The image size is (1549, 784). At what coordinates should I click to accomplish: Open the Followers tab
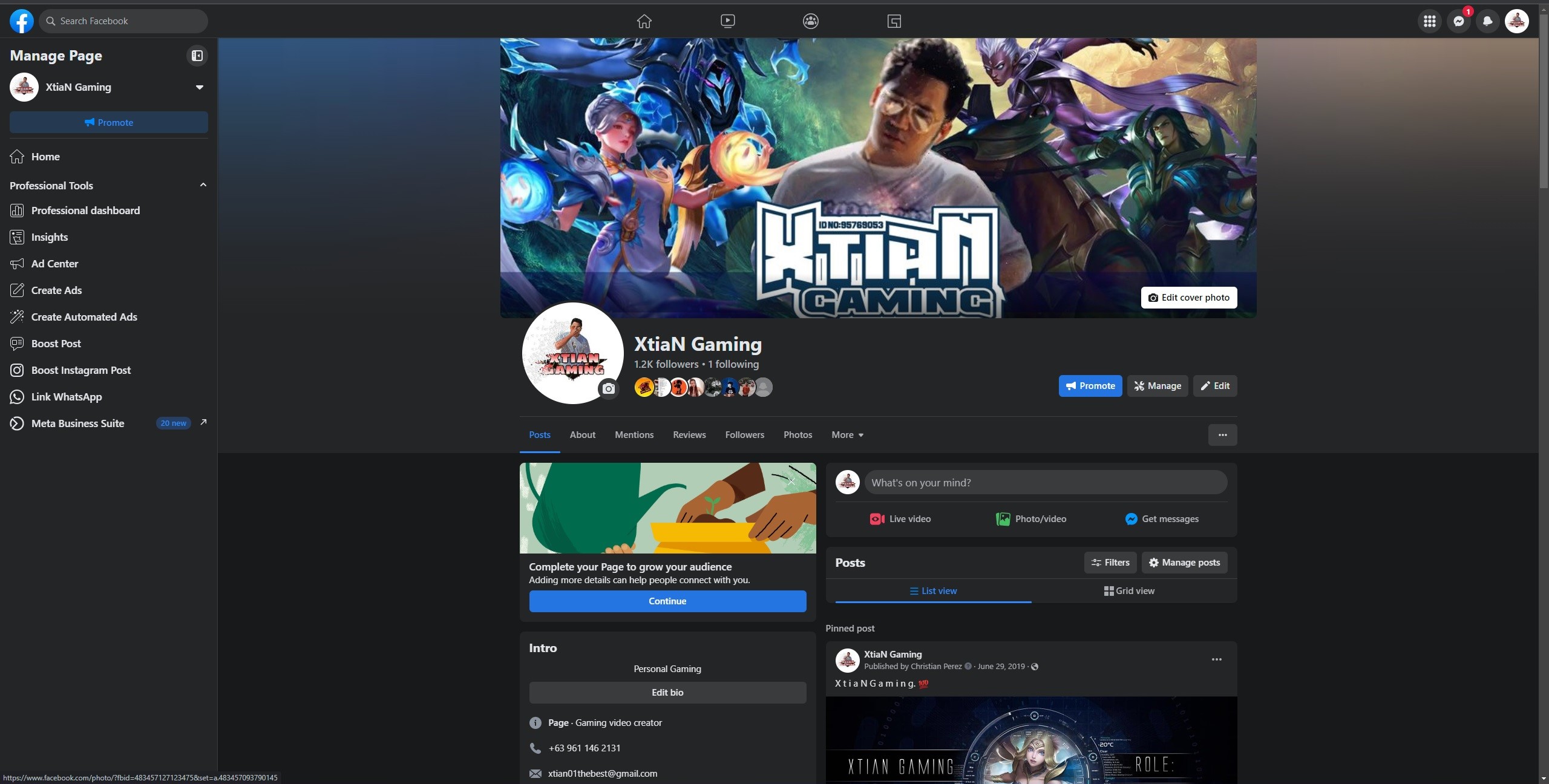point(744,435)
